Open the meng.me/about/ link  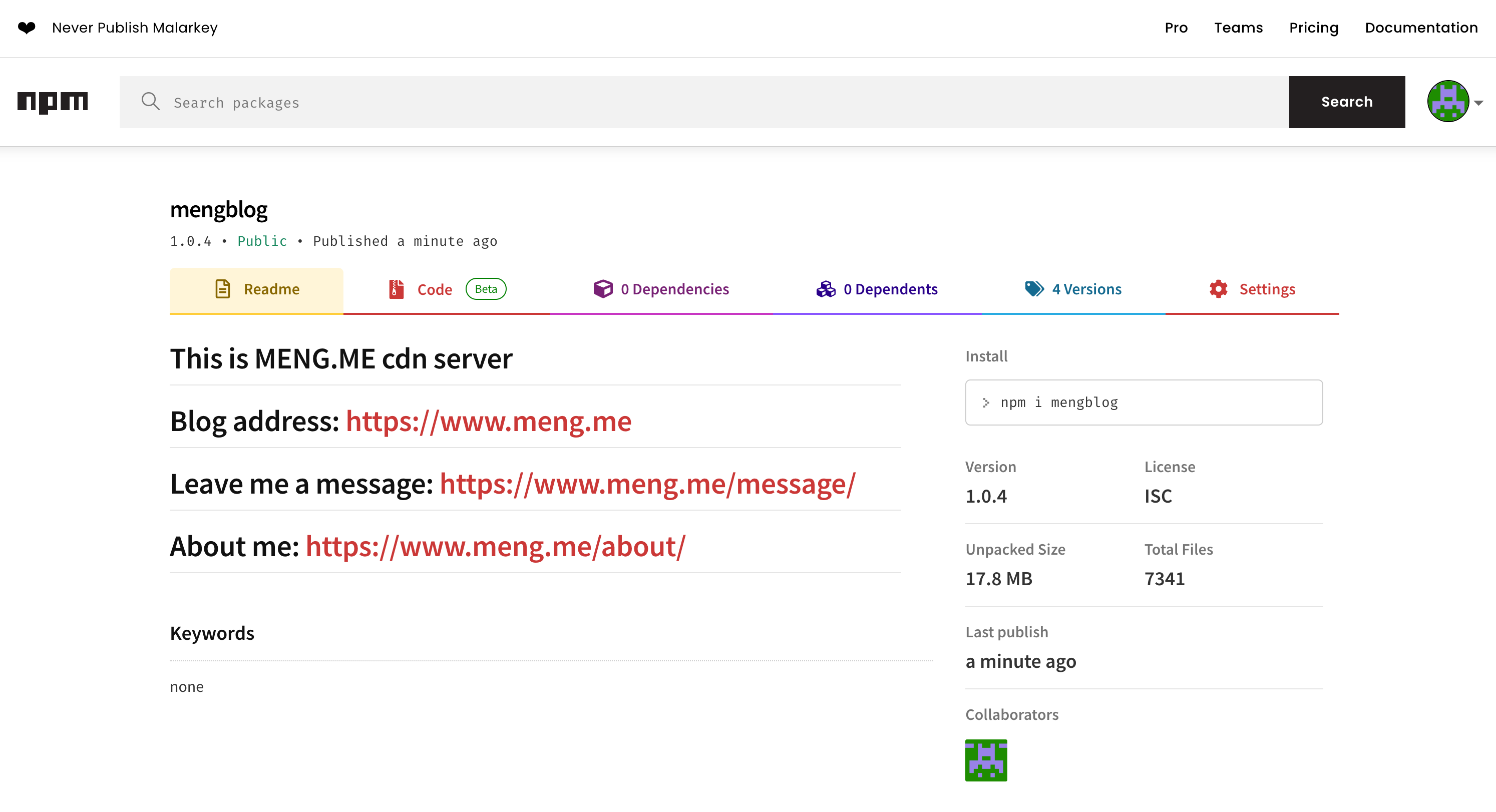(x=495, y=547)
